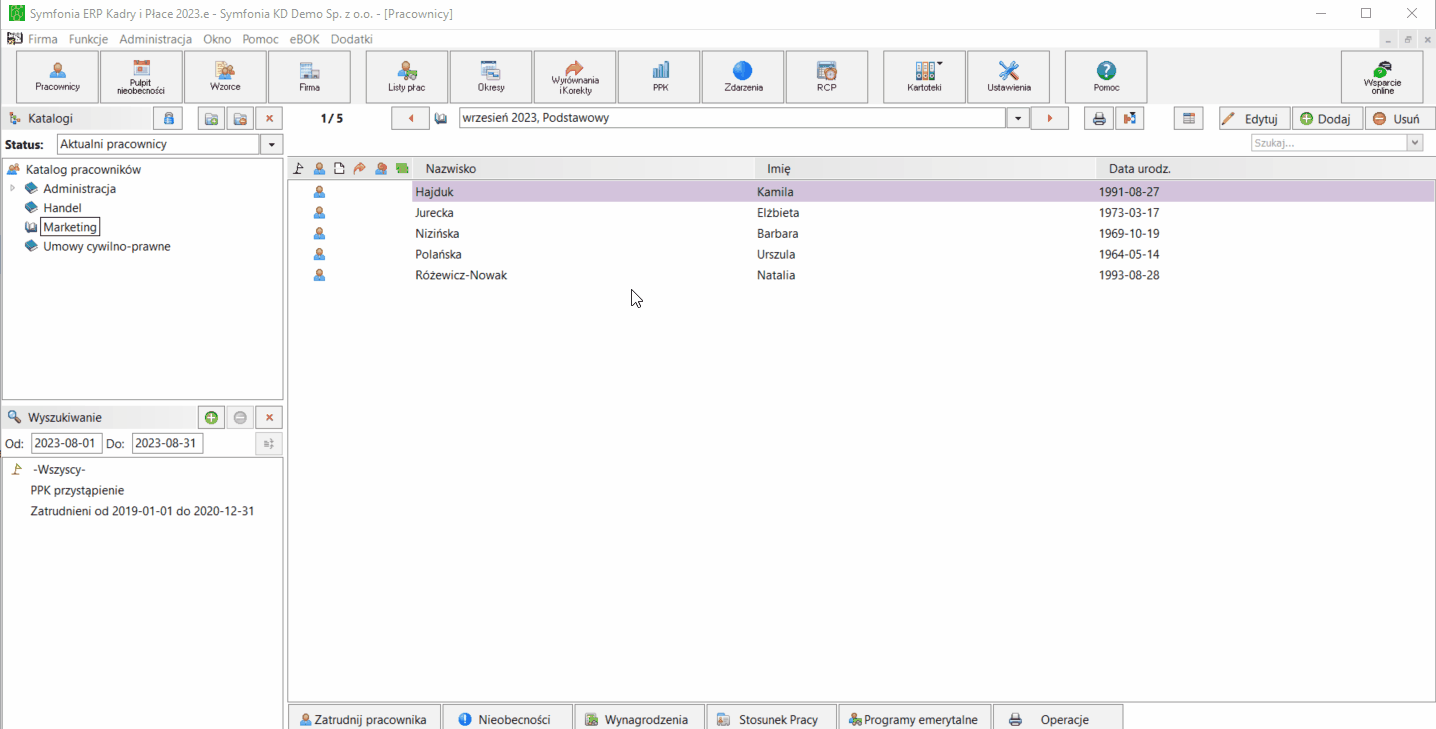Open the Wzorce toolbar module
Viewport: 1436px width, 729px height.
[x=225, y=77]
